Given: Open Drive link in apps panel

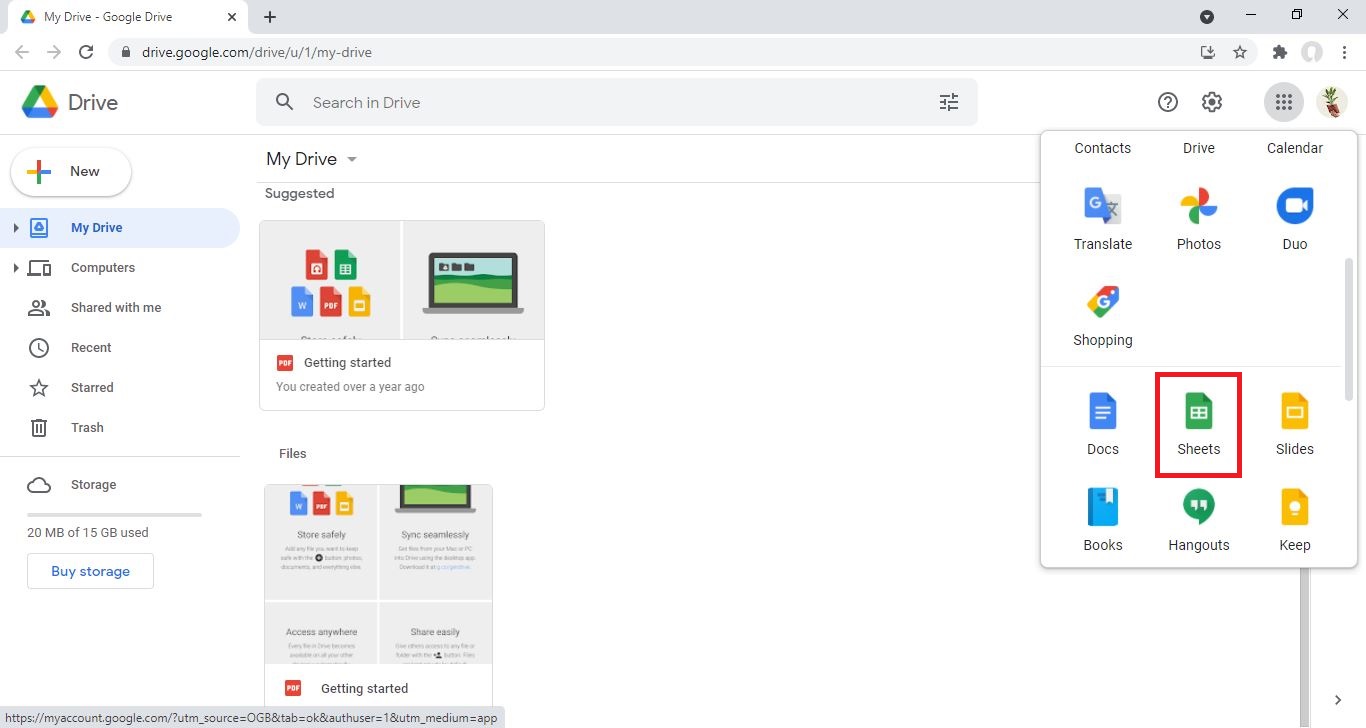Looking at the screenshot, I should (1198, 148).
